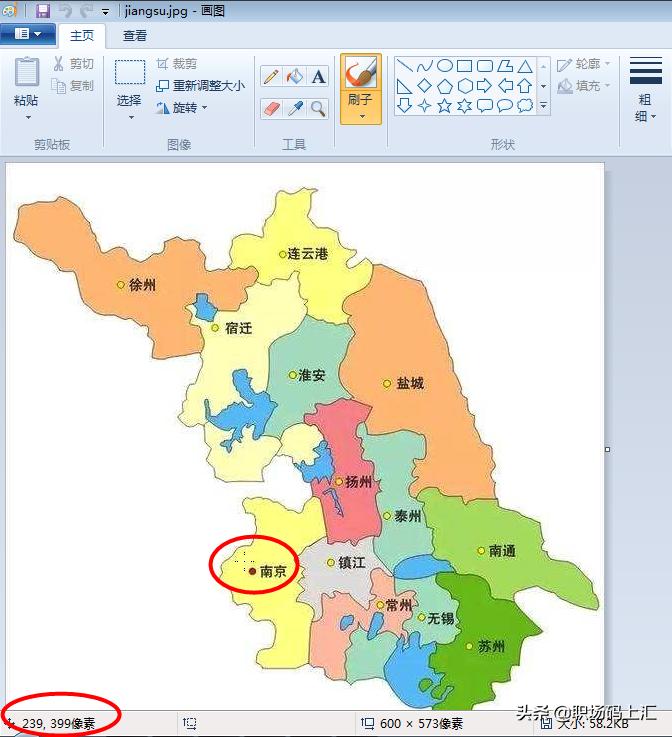Click the Brush (刷子) tool icon

361,72
